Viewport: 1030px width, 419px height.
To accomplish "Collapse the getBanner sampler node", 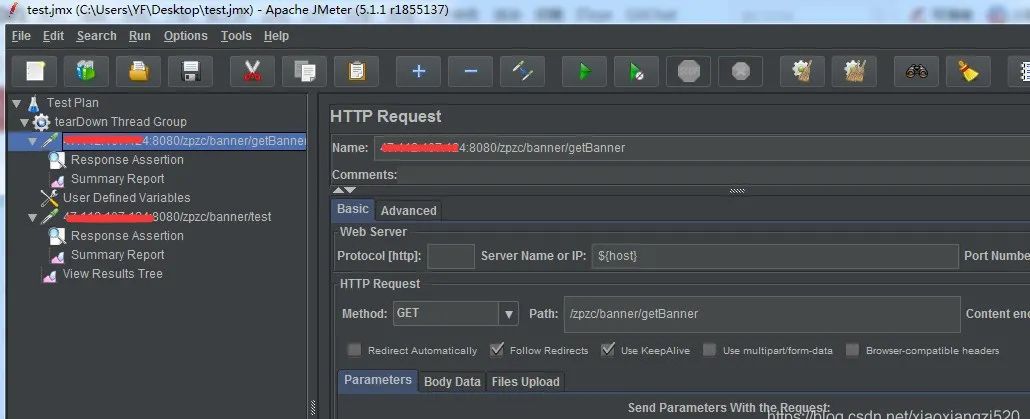I will (33, 141).
